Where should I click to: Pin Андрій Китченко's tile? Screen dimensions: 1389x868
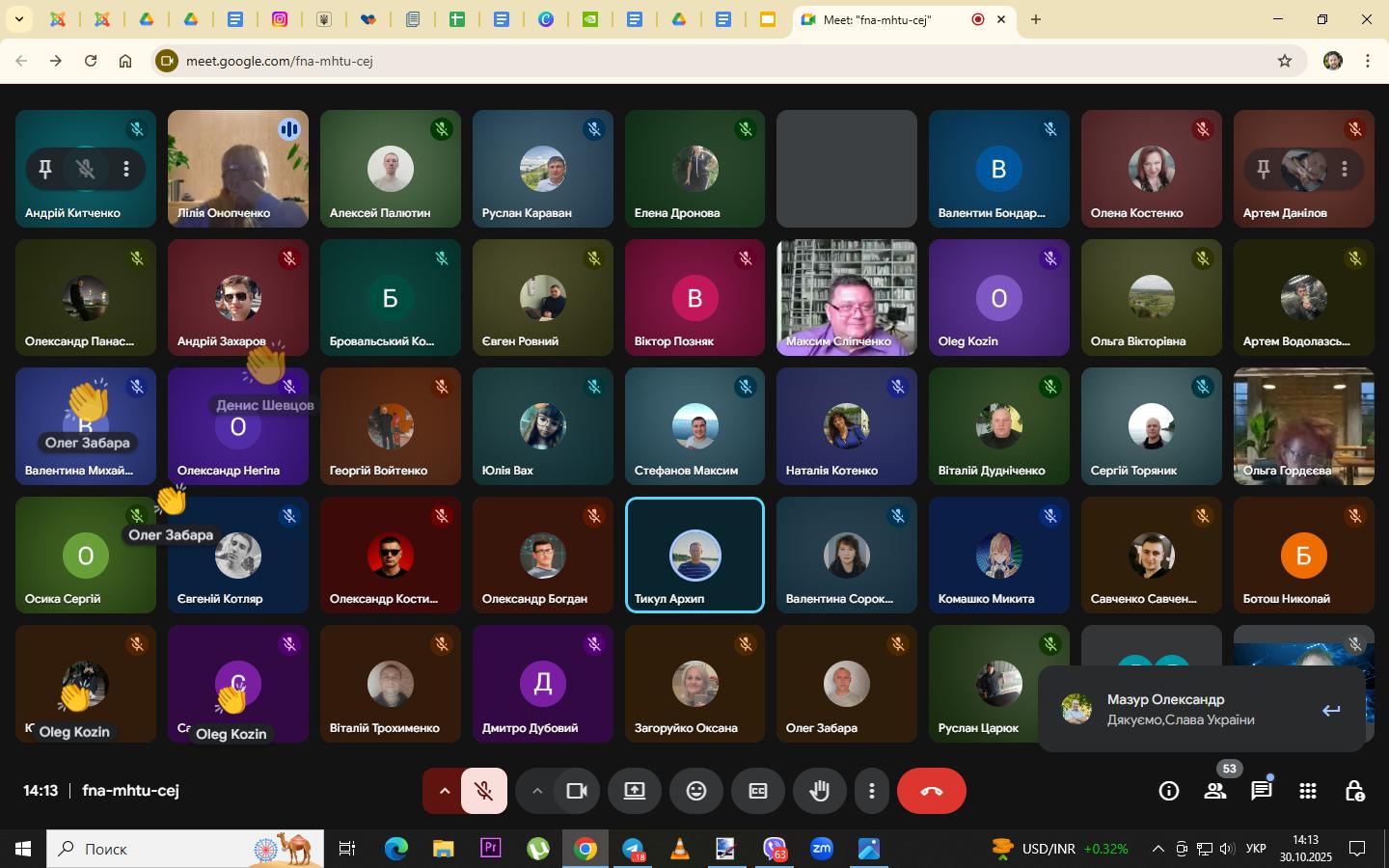44,170
